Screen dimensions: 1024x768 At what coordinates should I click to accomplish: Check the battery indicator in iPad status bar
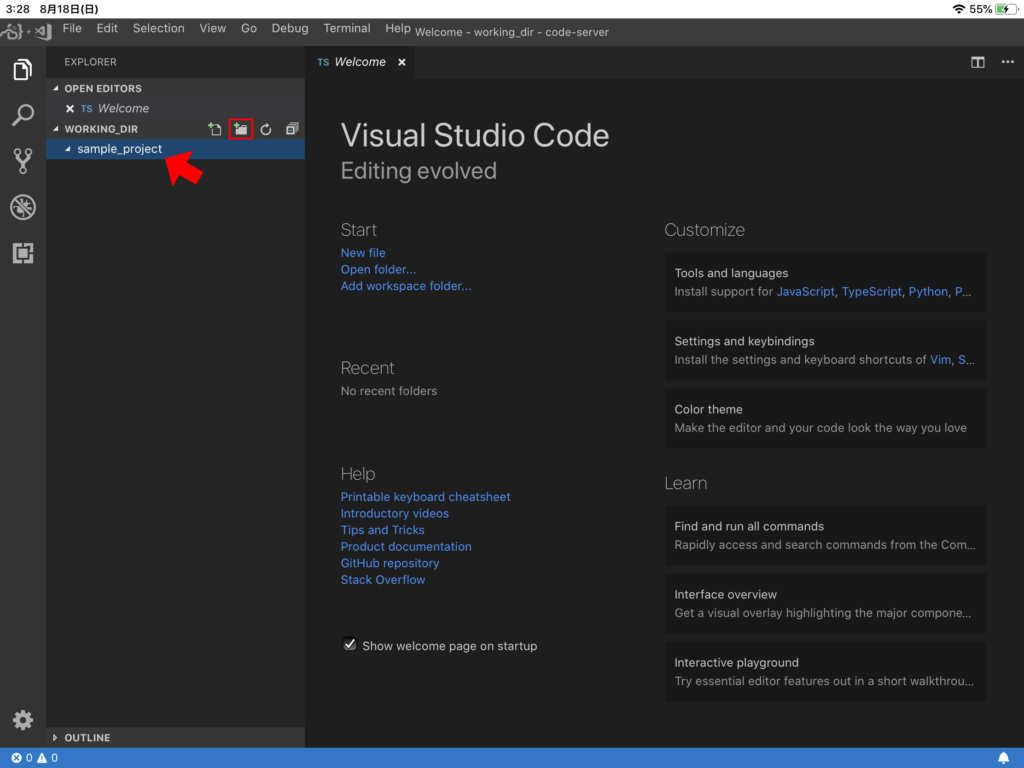tap(1006, 9)
